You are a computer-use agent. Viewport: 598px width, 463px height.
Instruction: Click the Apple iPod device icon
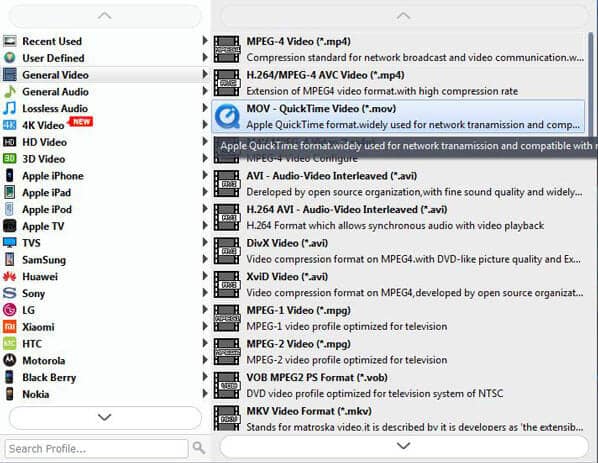10,209
